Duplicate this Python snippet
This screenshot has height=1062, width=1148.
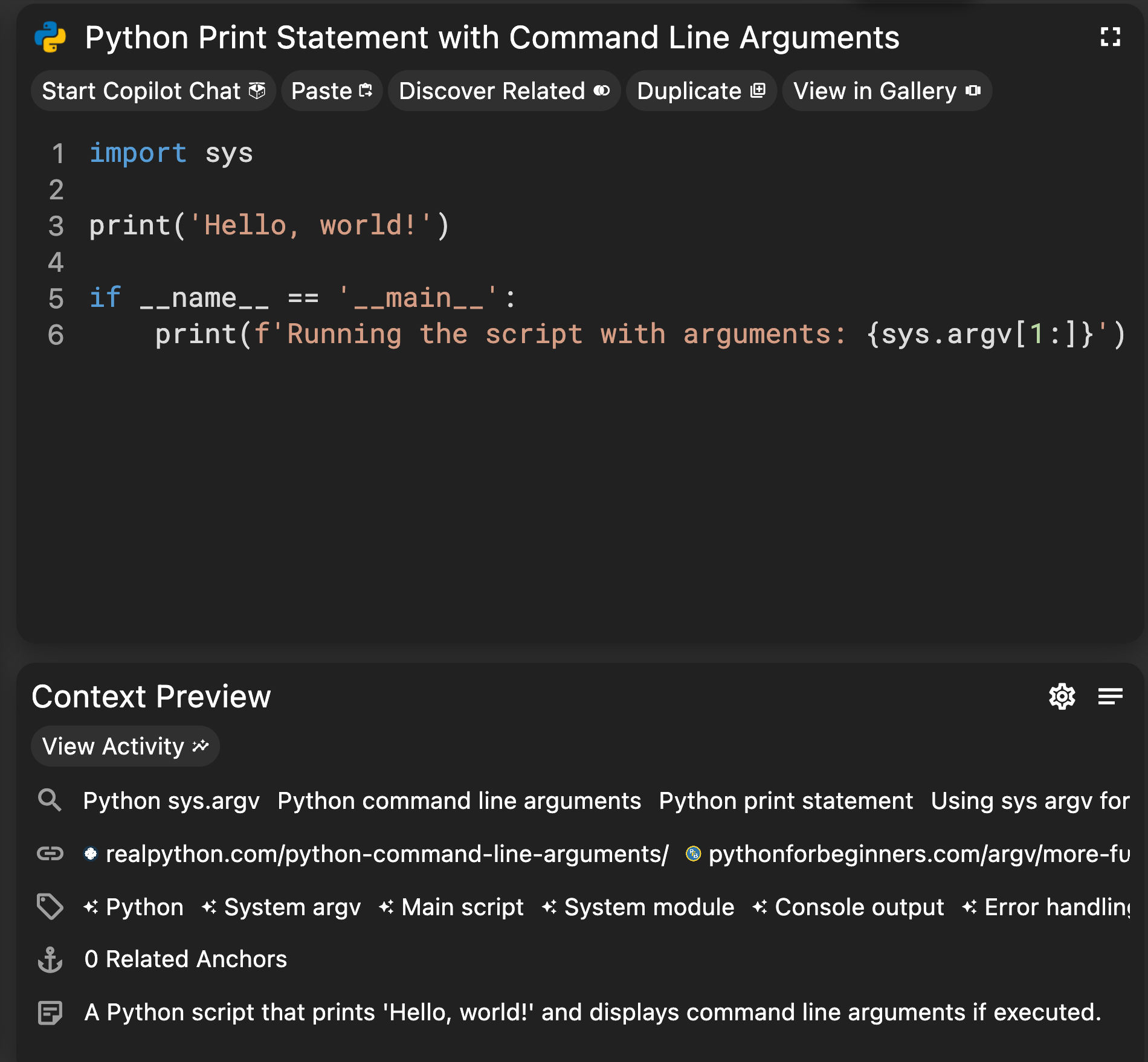pos(701,91)
